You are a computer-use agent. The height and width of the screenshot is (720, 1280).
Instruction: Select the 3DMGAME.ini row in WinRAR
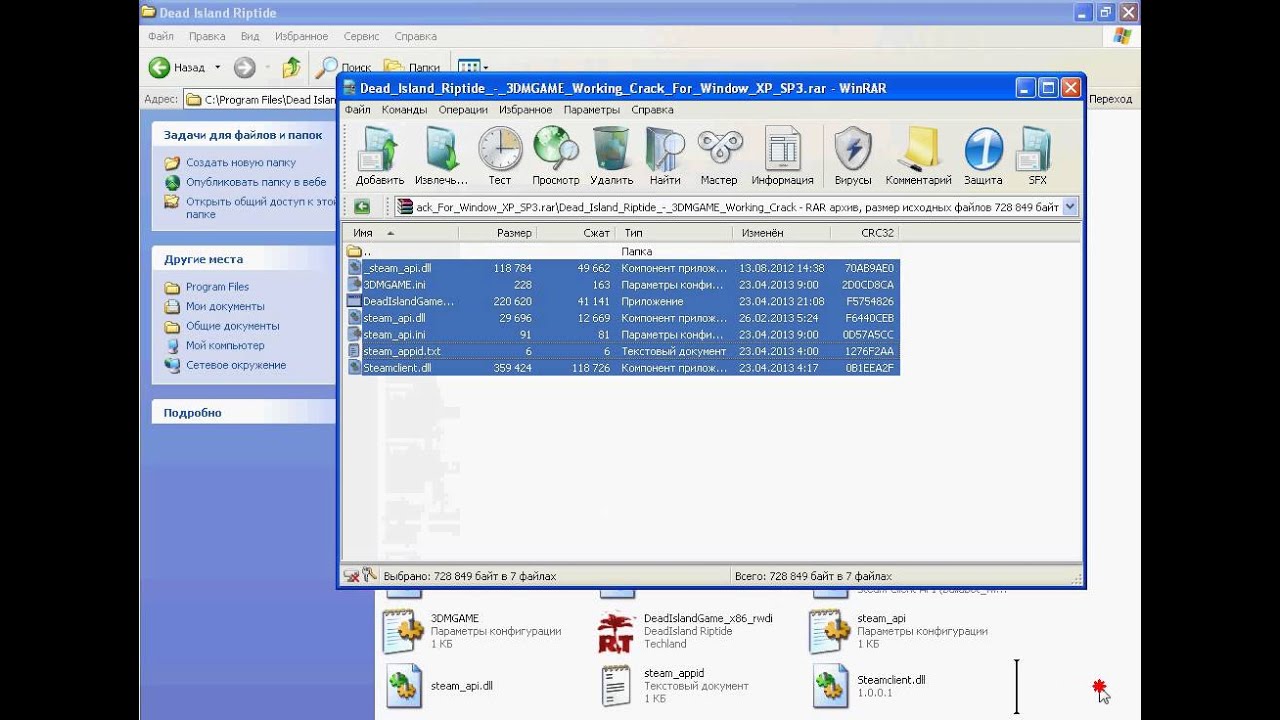[621, 285]
